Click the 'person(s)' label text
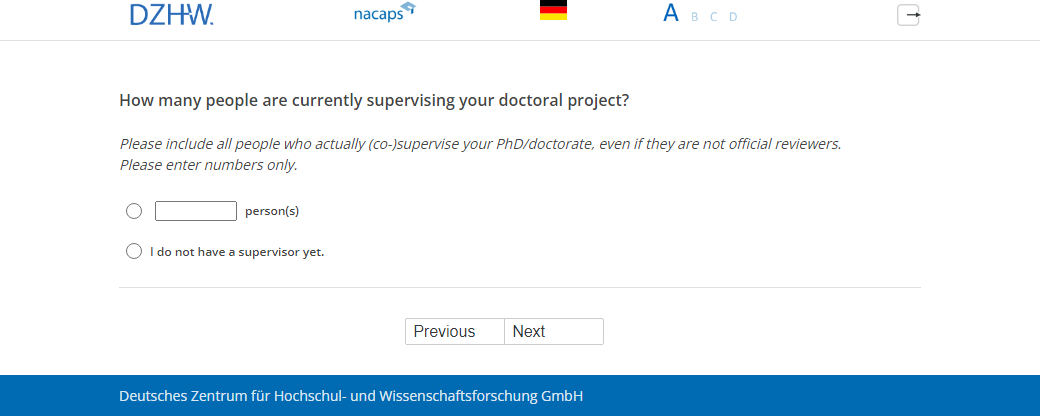This screenshot has height=416, width=1040. (x=272, y=211)
